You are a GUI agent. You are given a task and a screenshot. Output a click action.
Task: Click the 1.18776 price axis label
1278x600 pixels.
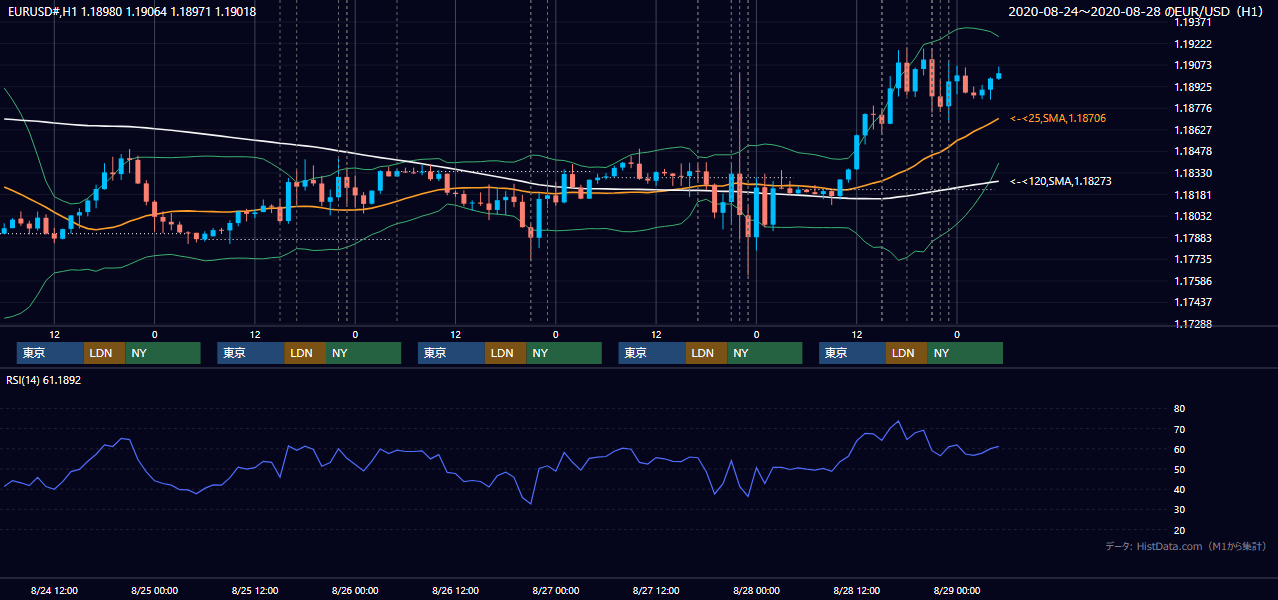1194,109
